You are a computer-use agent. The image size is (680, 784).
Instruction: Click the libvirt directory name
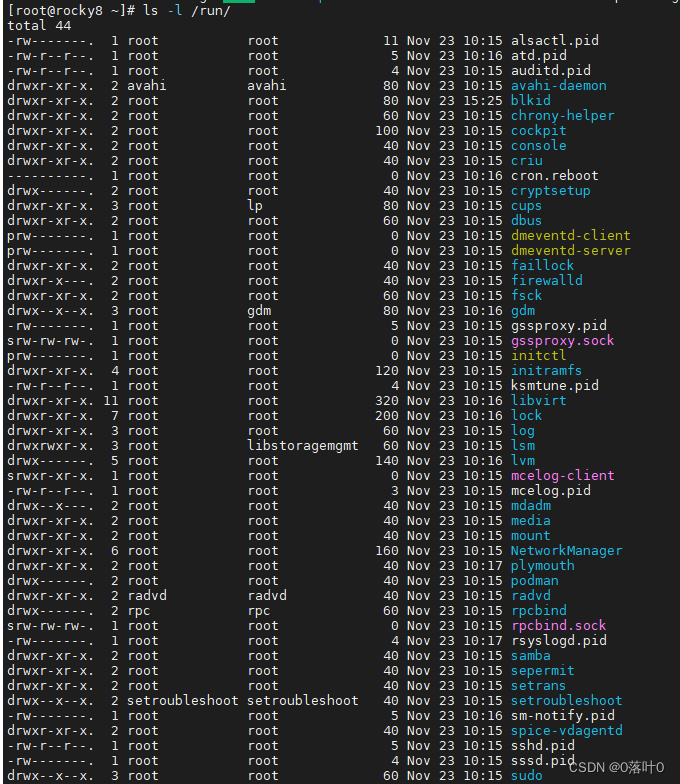click(x=538, y=400)
